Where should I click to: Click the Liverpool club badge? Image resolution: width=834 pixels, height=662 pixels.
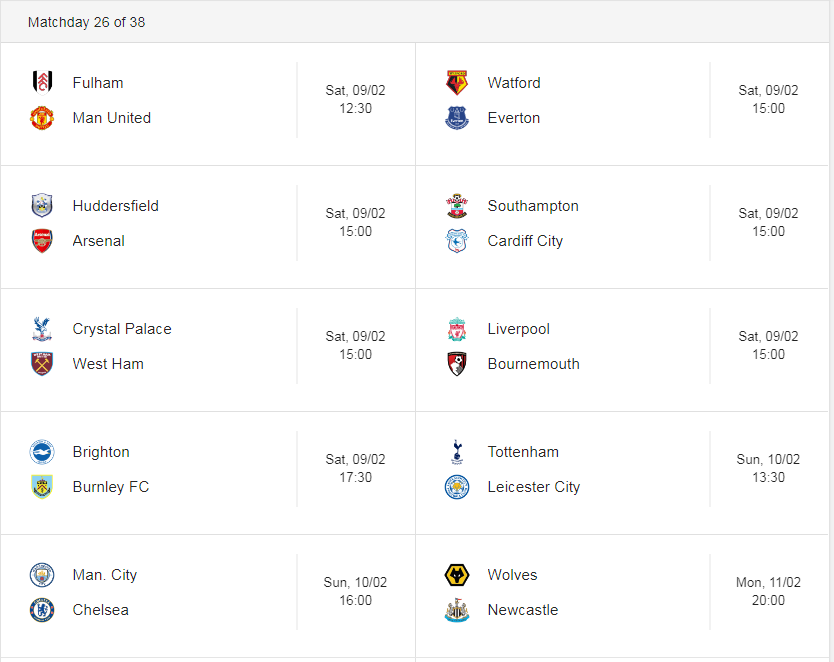(x=457, y=329)
